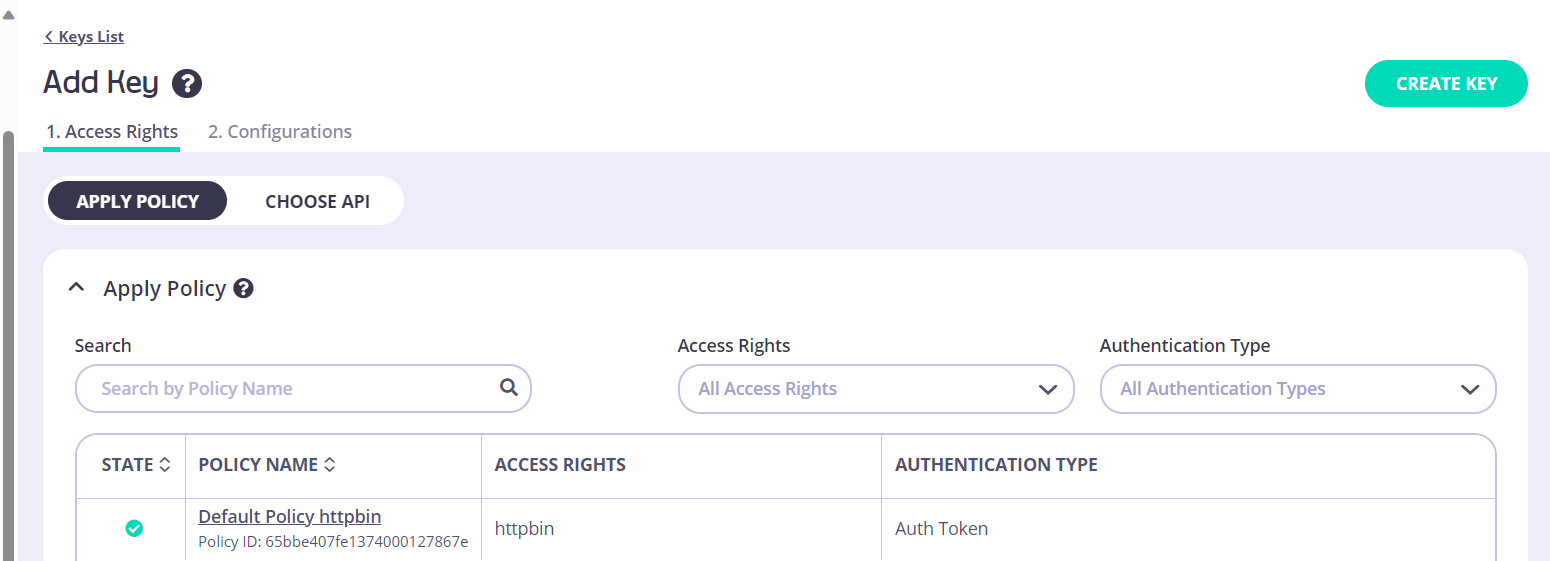
Task: Focus the Search by Policy Name field
Action: click(290, 389)
